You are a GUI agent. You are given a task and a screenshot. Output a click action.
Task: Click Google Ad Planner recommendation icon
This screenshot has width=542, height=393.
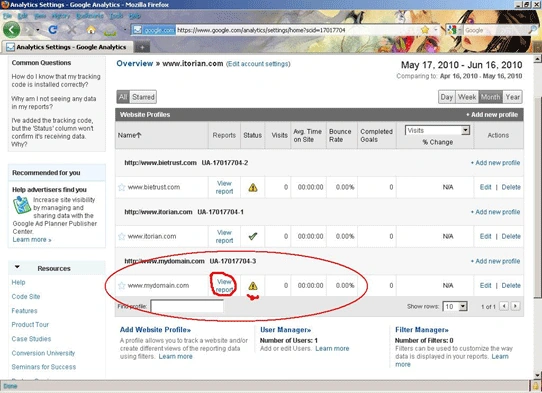pyautogui.click(x=22, y=205)
